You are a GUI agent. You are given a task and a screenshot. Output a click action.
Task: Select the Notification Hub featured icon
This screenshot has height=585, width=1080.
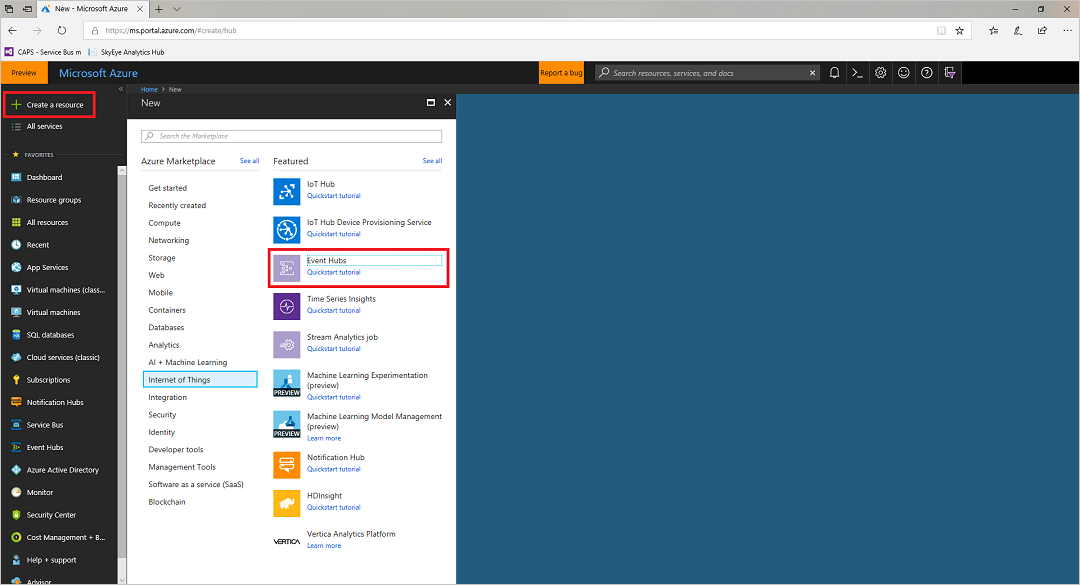click(x=287, y=465)
